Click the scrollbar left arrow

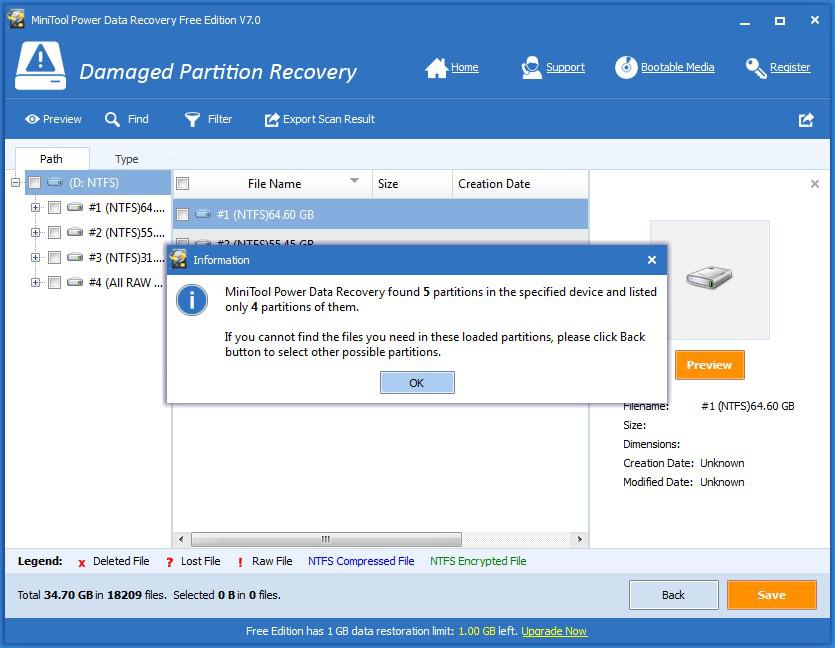[181, 539]
